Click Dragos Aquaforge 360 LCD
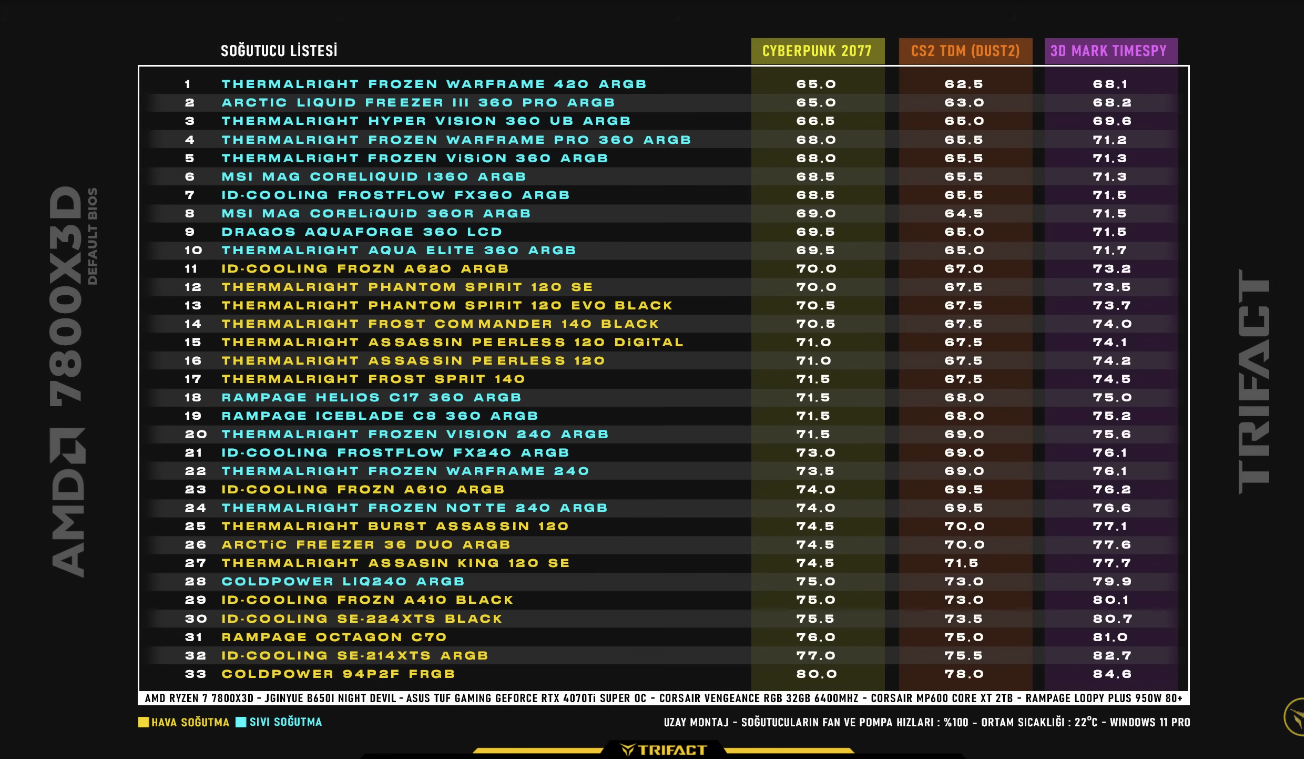 point(362,232)
